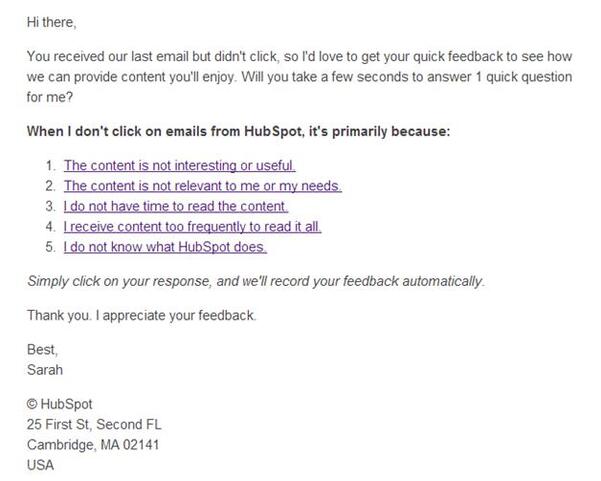Select 'The content is not relevant to me' link
This screenshot has height=481, width=601.
click(x=203, y=186)
